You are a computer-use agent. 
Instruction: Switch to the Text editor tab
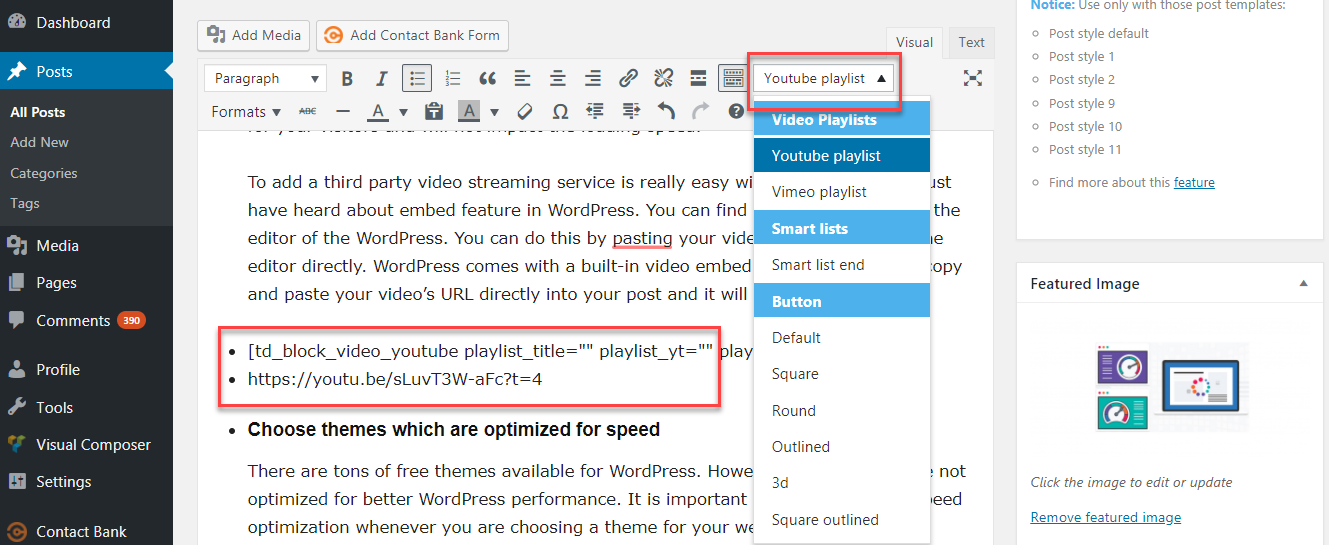(x=971, y=42)
